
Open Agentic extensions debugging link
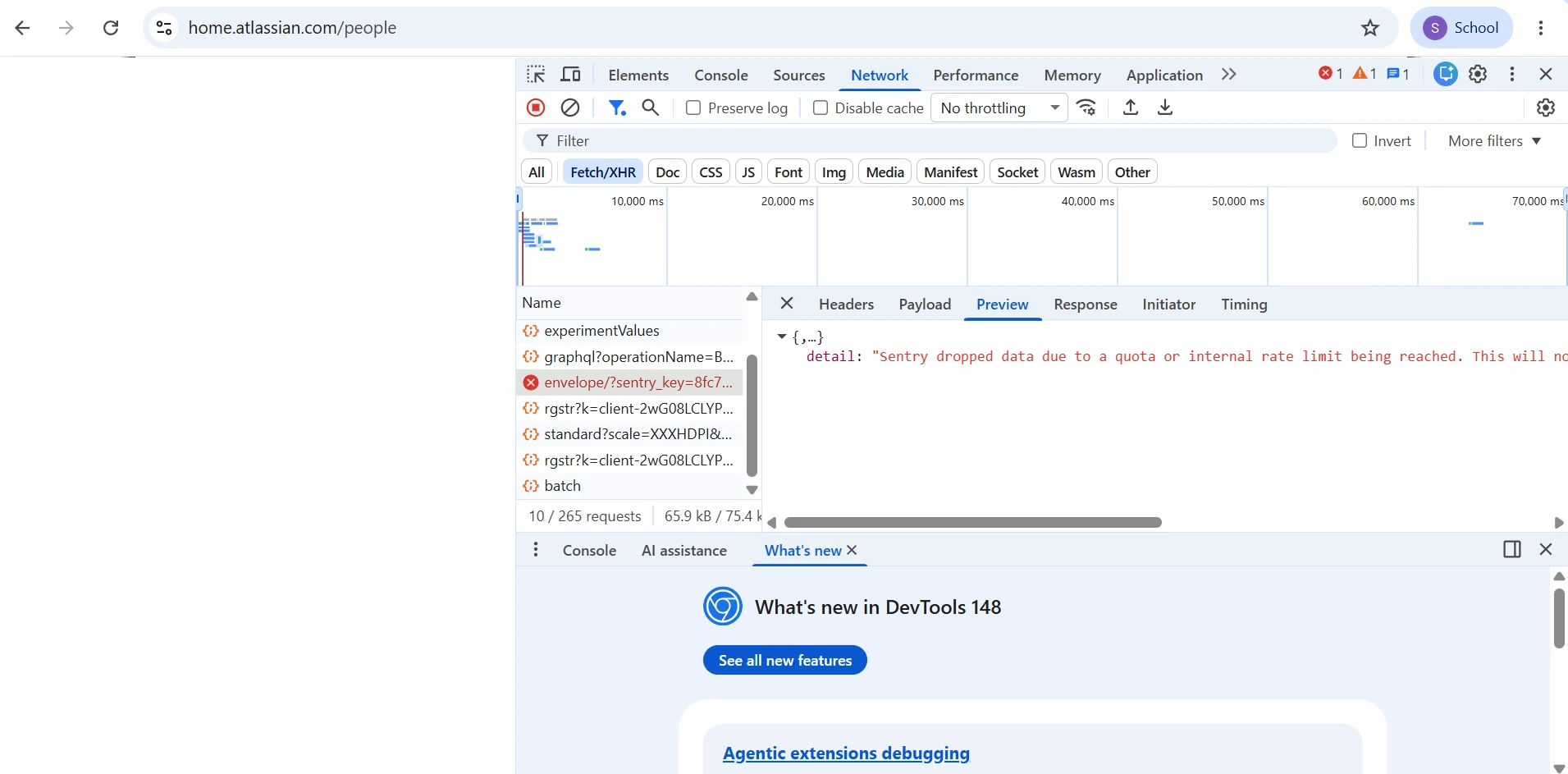846,753
